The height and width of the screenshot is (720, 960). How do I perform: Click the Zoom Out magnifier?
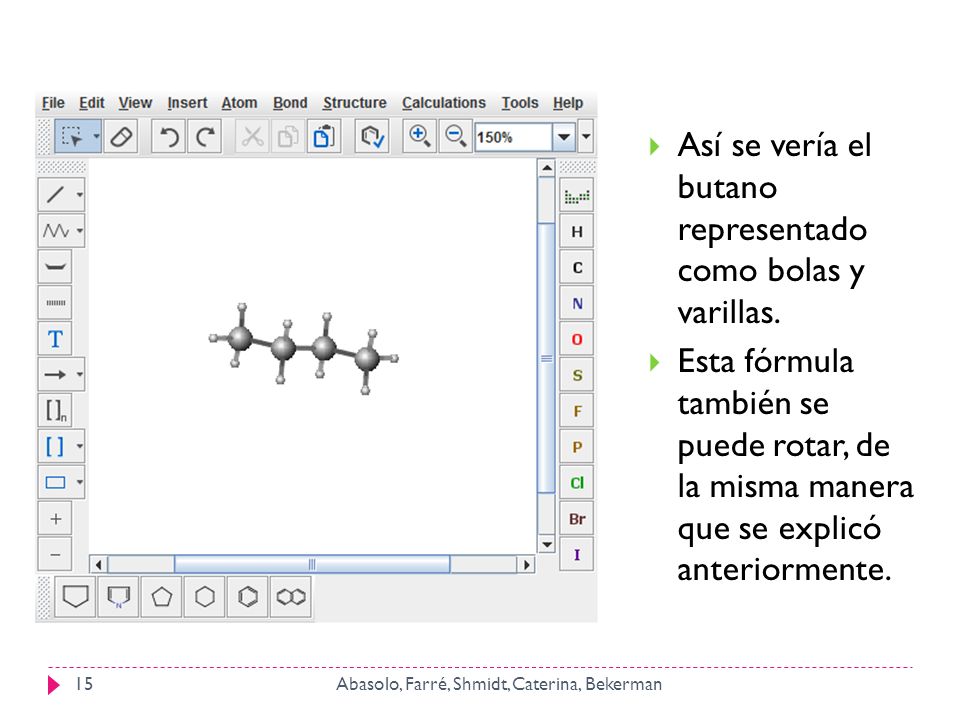pyautogui.click(x=456, y=137)
